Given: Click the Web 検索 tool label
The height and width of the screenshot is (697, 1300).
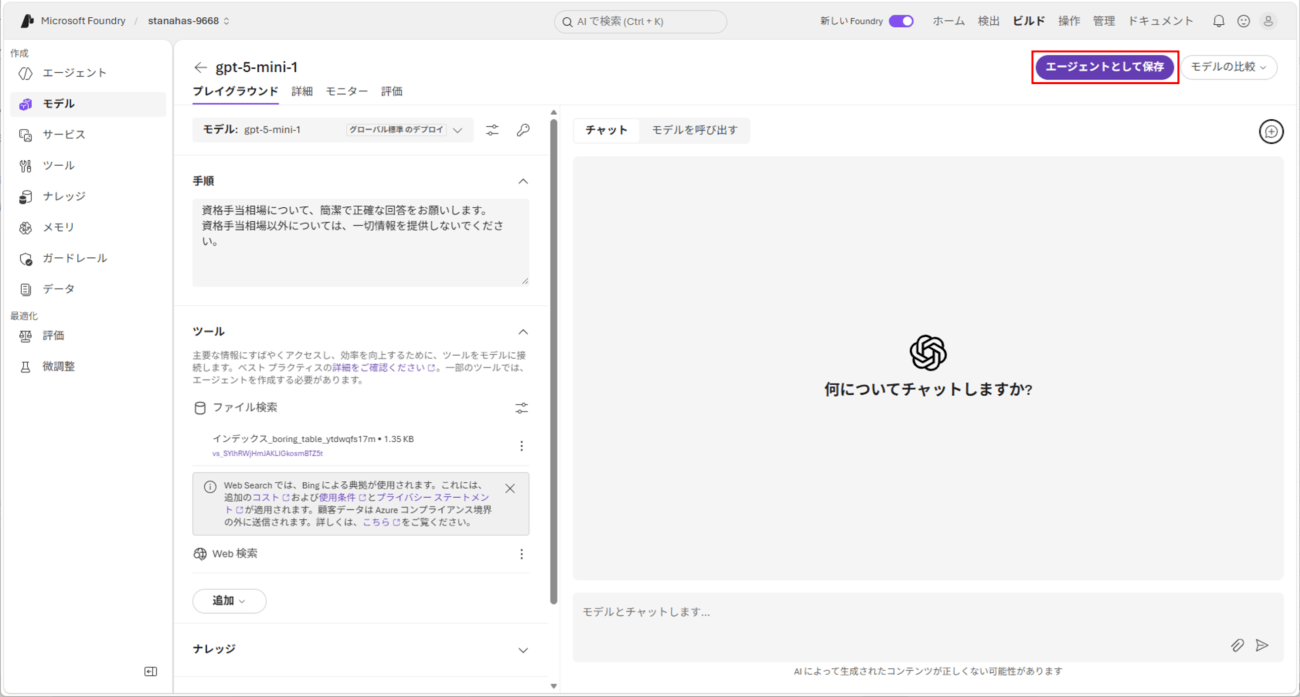Looking at the screenshot, I should [x=234, y=554].
